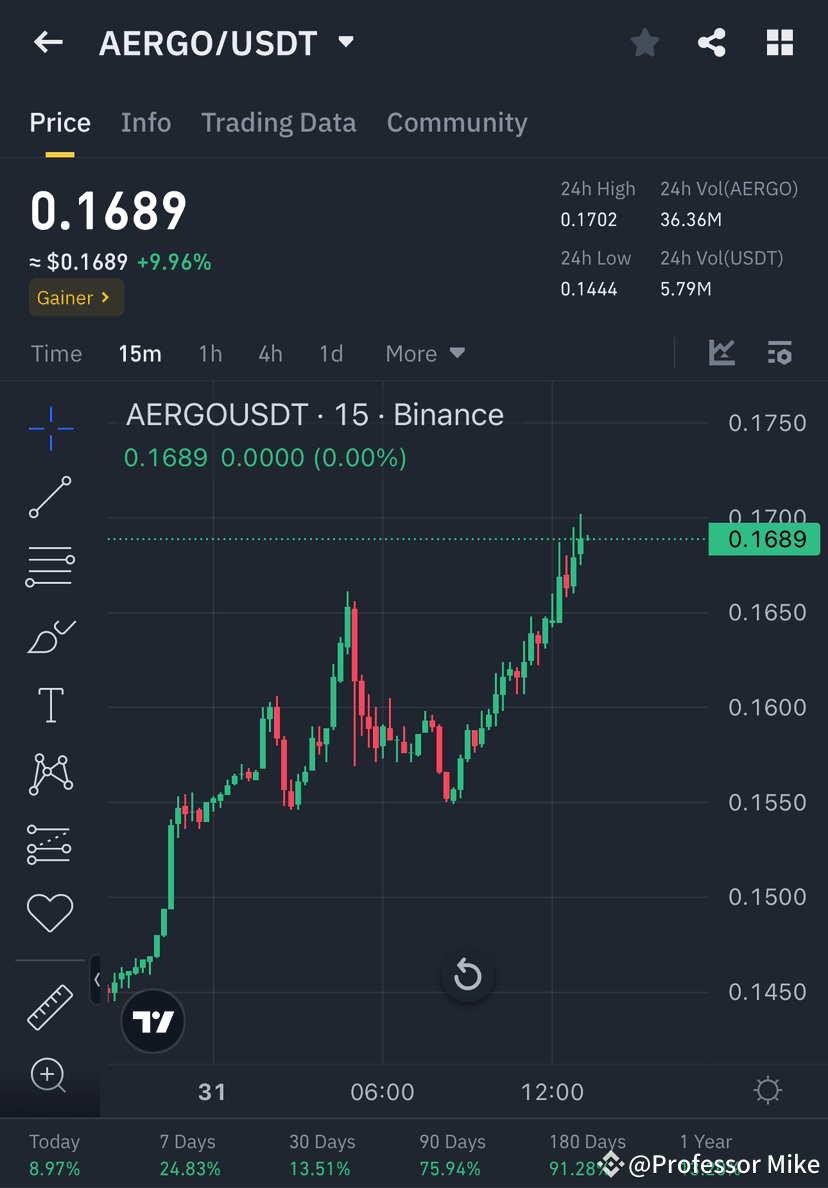Select the trend line drawing tool
Image resolution: width=828 pixels, height=1188 pixels.
pyautogui.click(x=50, y=497)
